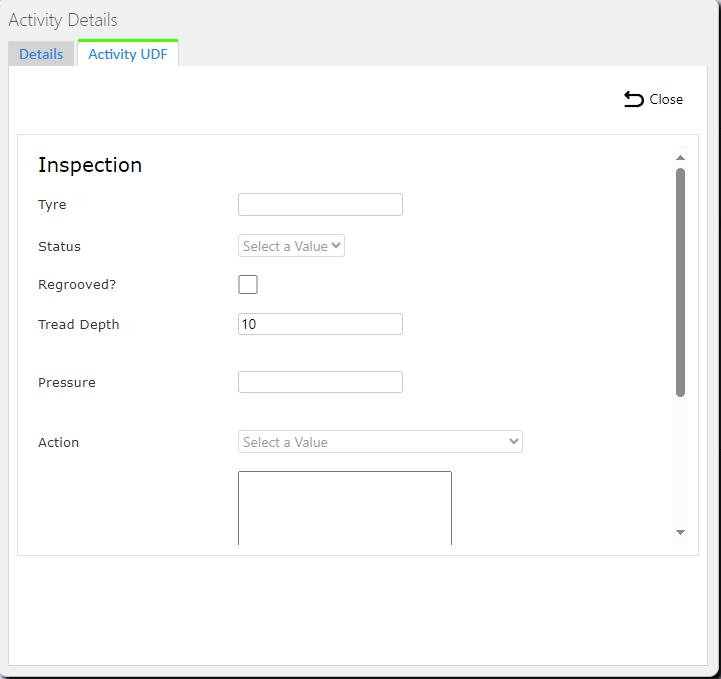Tick the Regrooved? checkbox
The width and height of the screenshot is (721, 679).
[x=248, y=285]
